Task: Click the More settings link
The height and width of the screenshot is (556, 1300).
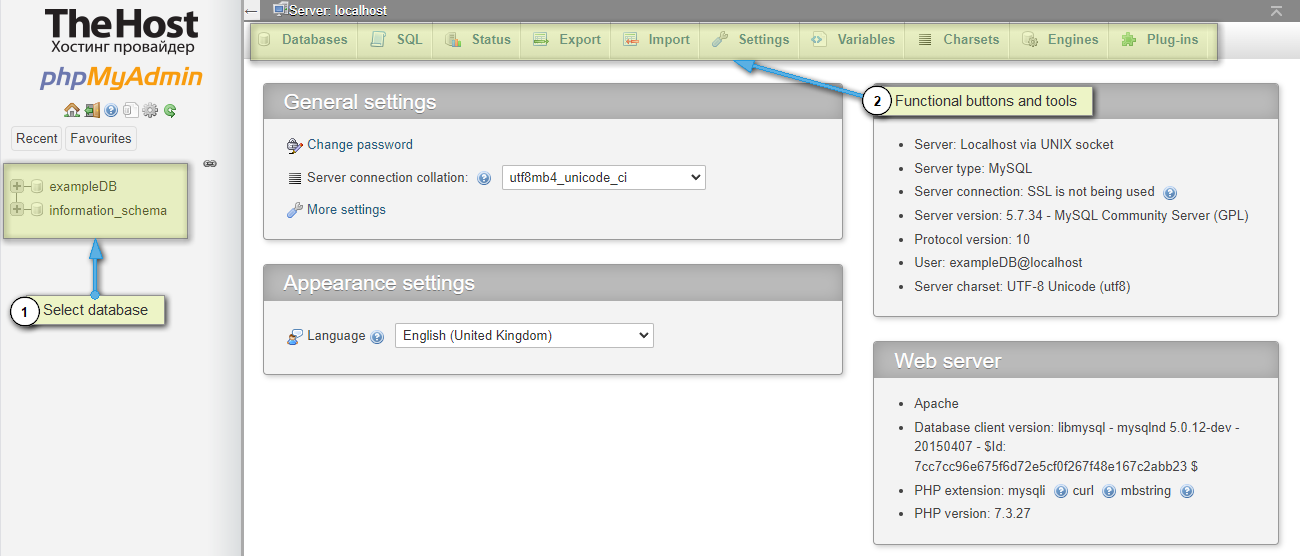Action: pos(346,210)
